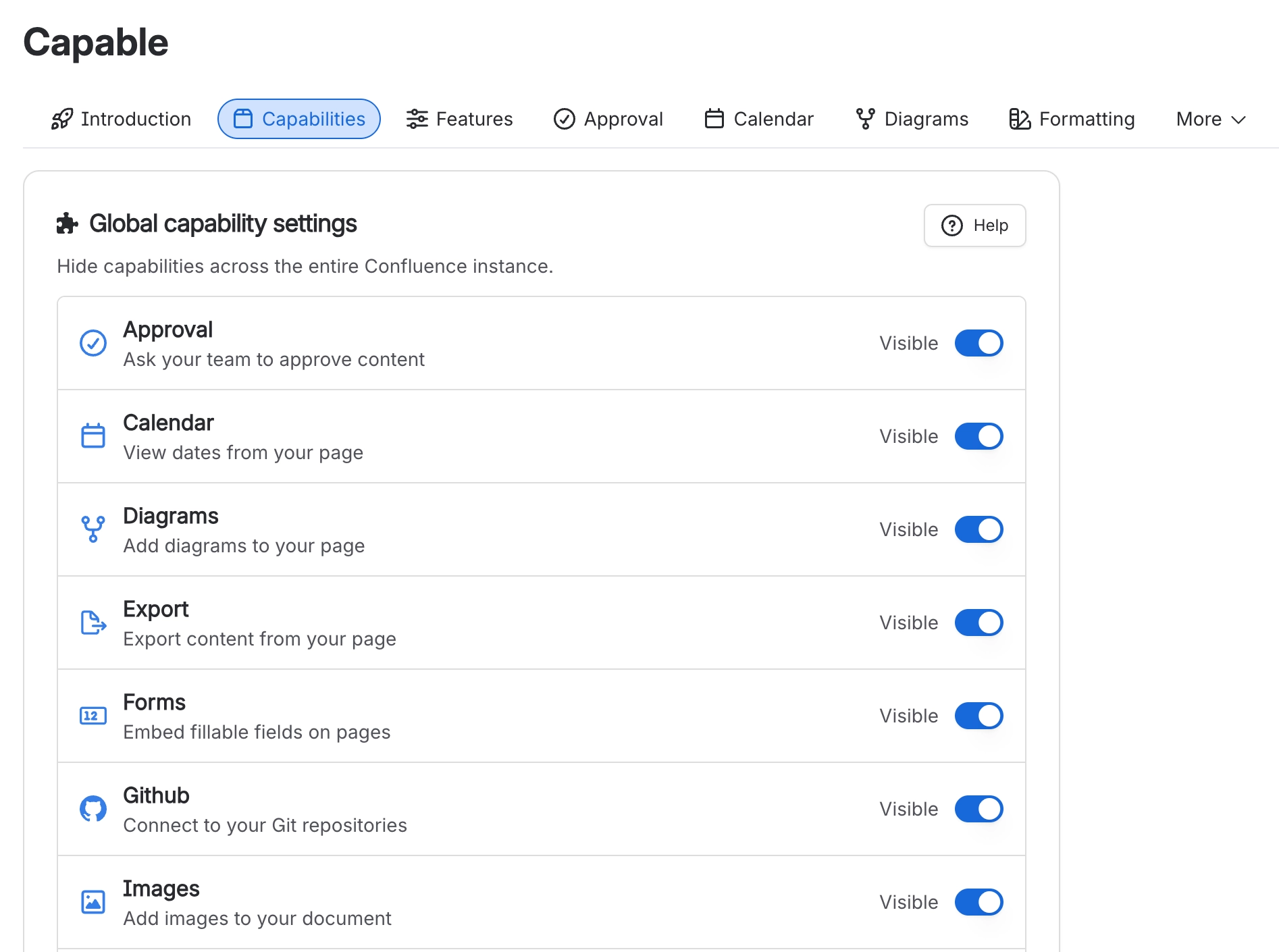Toggle the Forms visibility switch
This screenshot has width=1279, height=952.
tap(979, 716)
